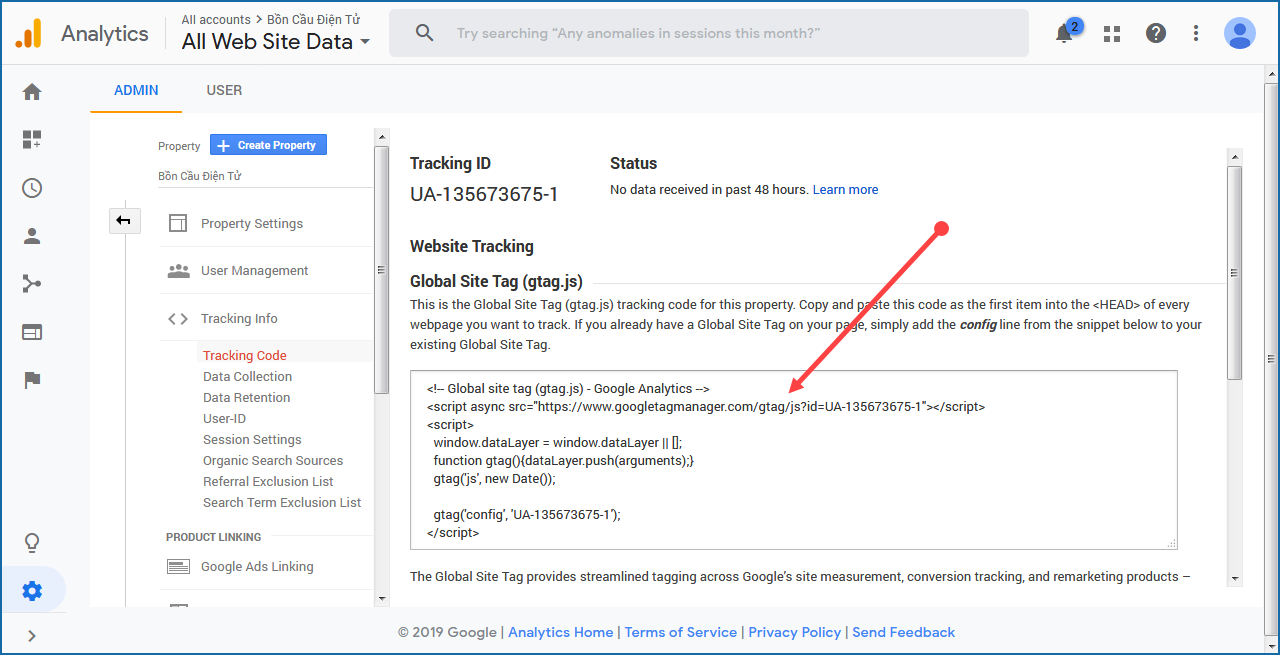Open Audience person icon
The image size is (1280, 655).
(32, 236)
